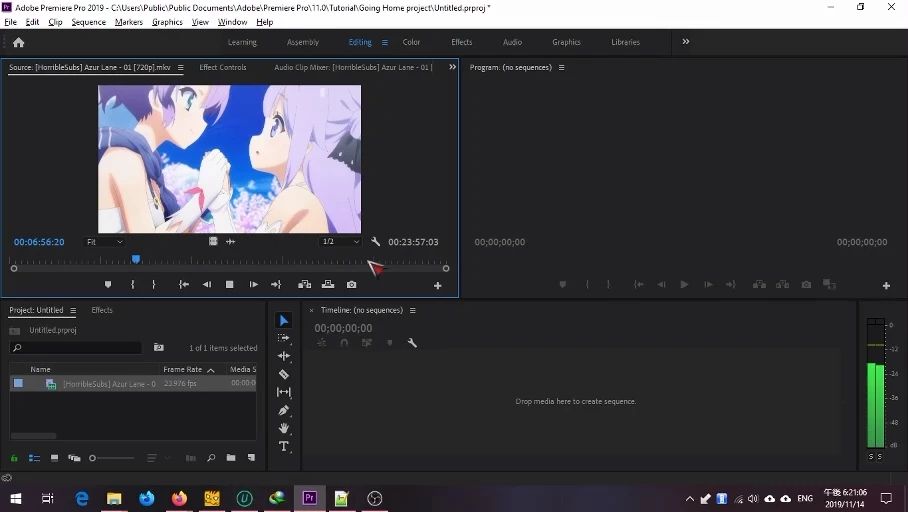Open the File menu
The width and height of the screenshot is (908, 512).
click(x=10, y=22)
